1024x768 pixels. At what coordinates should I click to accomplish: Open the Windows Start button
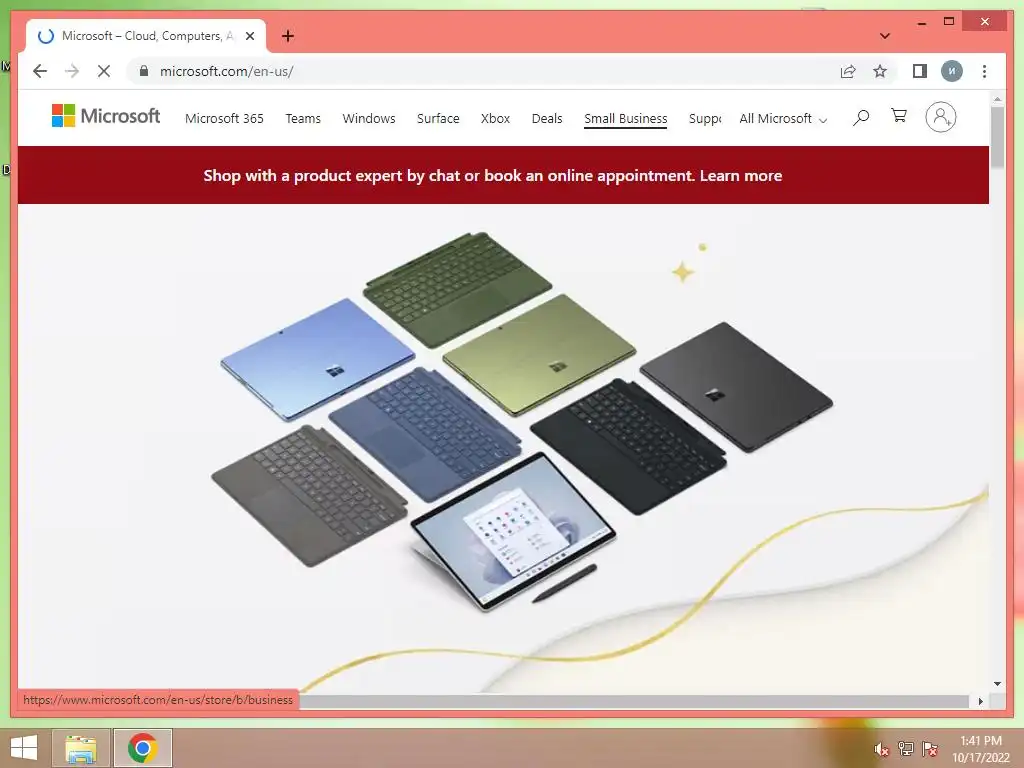coord(24,748)
